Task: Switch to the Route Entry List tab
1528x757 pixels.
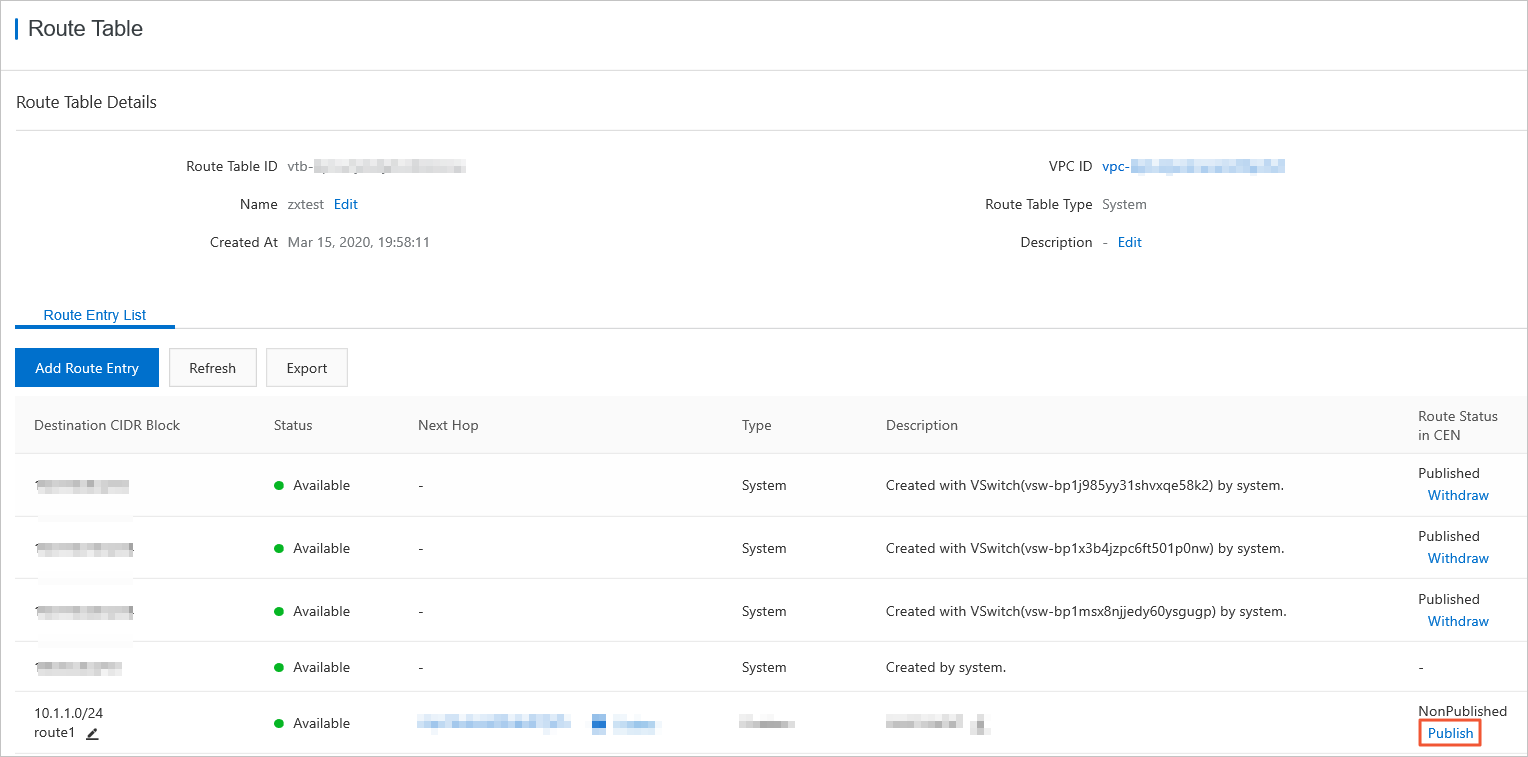Action: 95,315
